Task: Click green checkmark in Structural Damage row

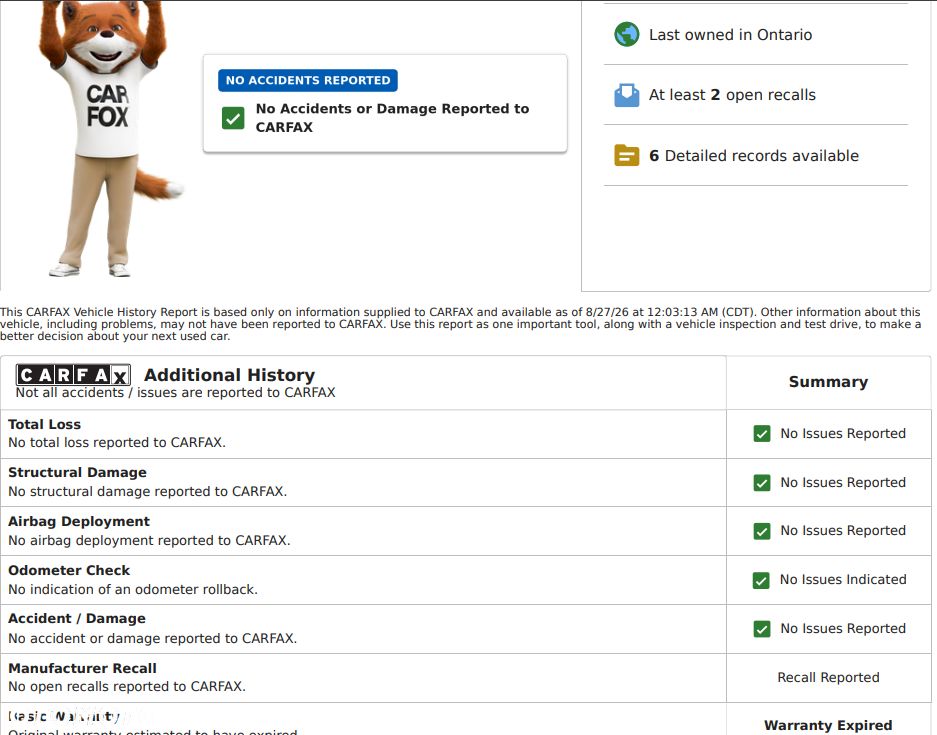Action: pos(762,483)
